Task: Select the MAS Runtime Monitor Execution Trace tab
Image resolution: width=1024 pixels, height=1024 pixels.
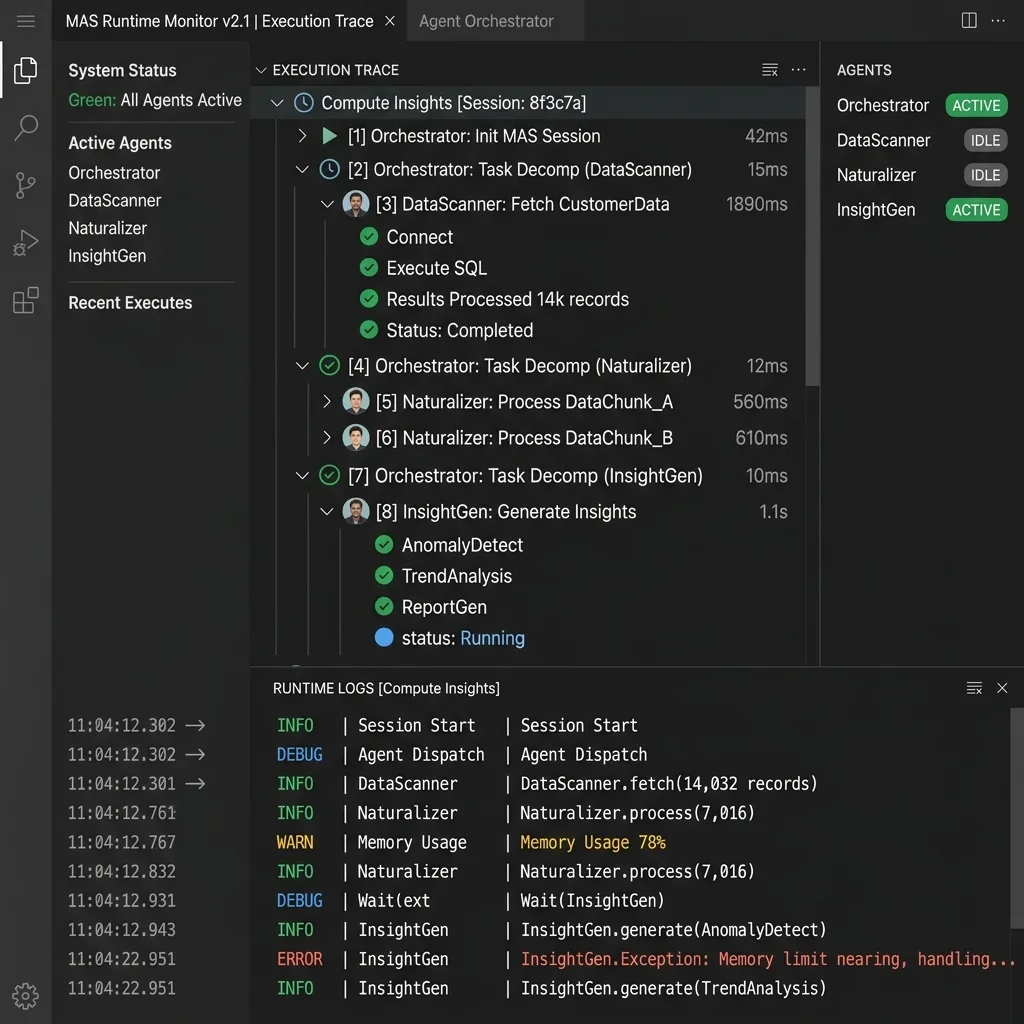Action: tap(219, 21)
